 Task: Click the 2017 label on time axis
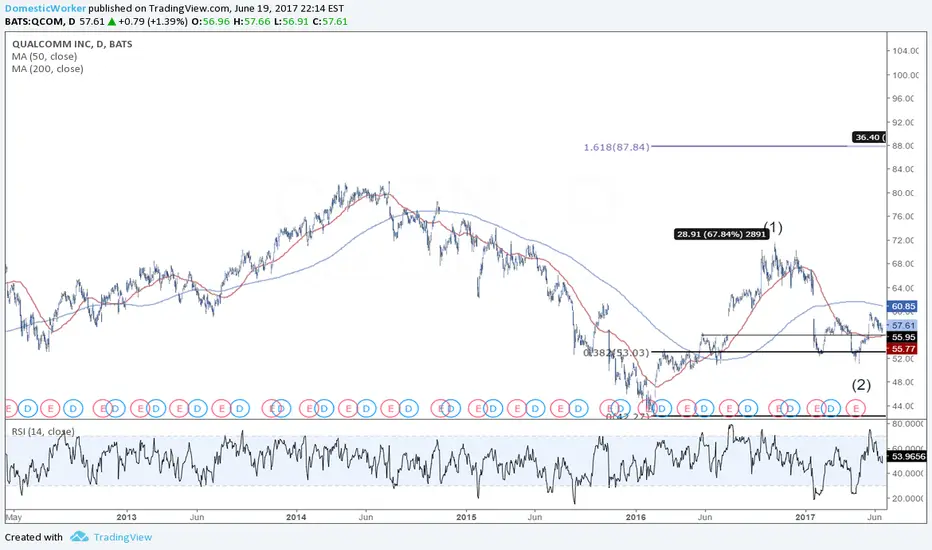[x=805, y=517]
